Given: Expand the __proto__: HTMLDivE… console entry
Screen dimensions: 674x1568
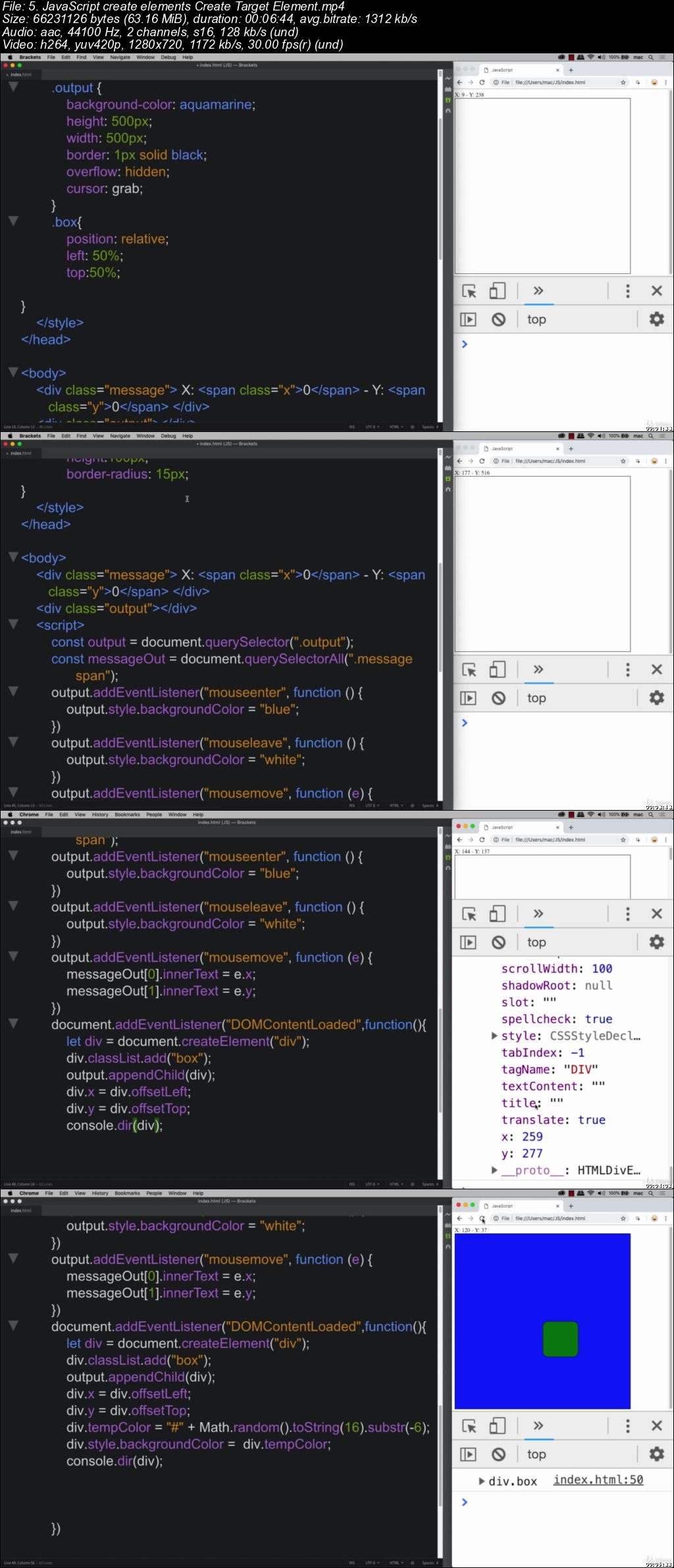Looking at the screenshot, I should tap(494, 1170).
